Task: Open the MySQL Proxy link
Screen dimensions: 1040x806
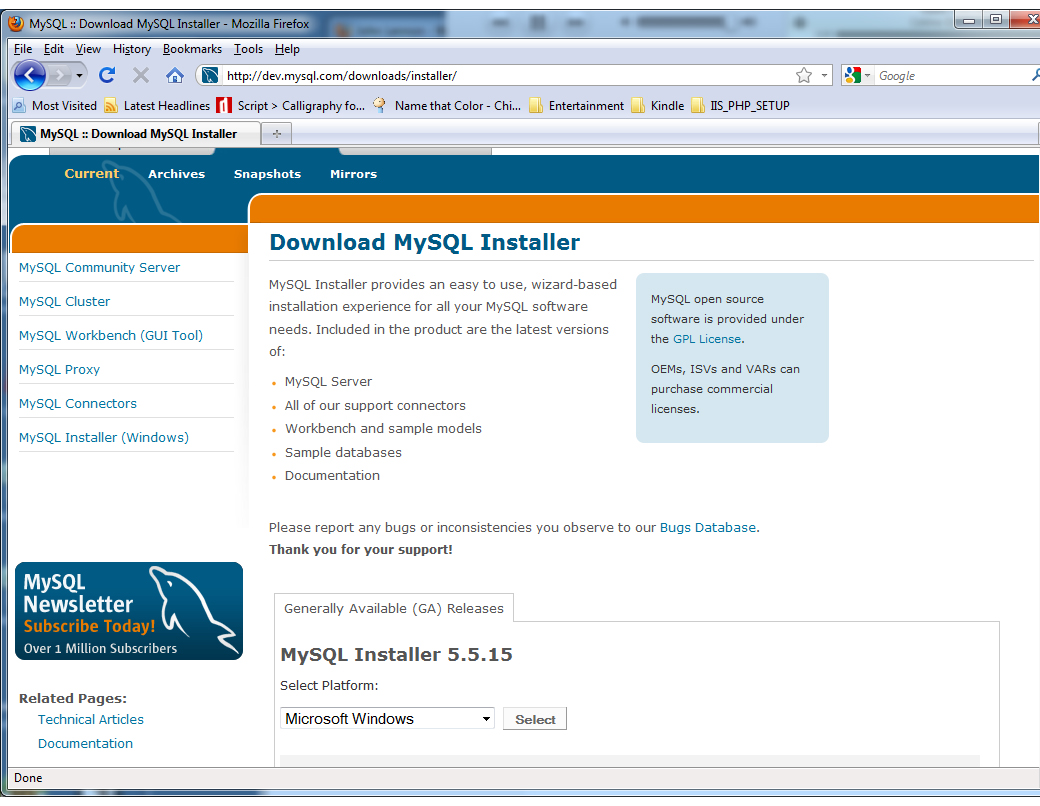Action: [59, 369]
